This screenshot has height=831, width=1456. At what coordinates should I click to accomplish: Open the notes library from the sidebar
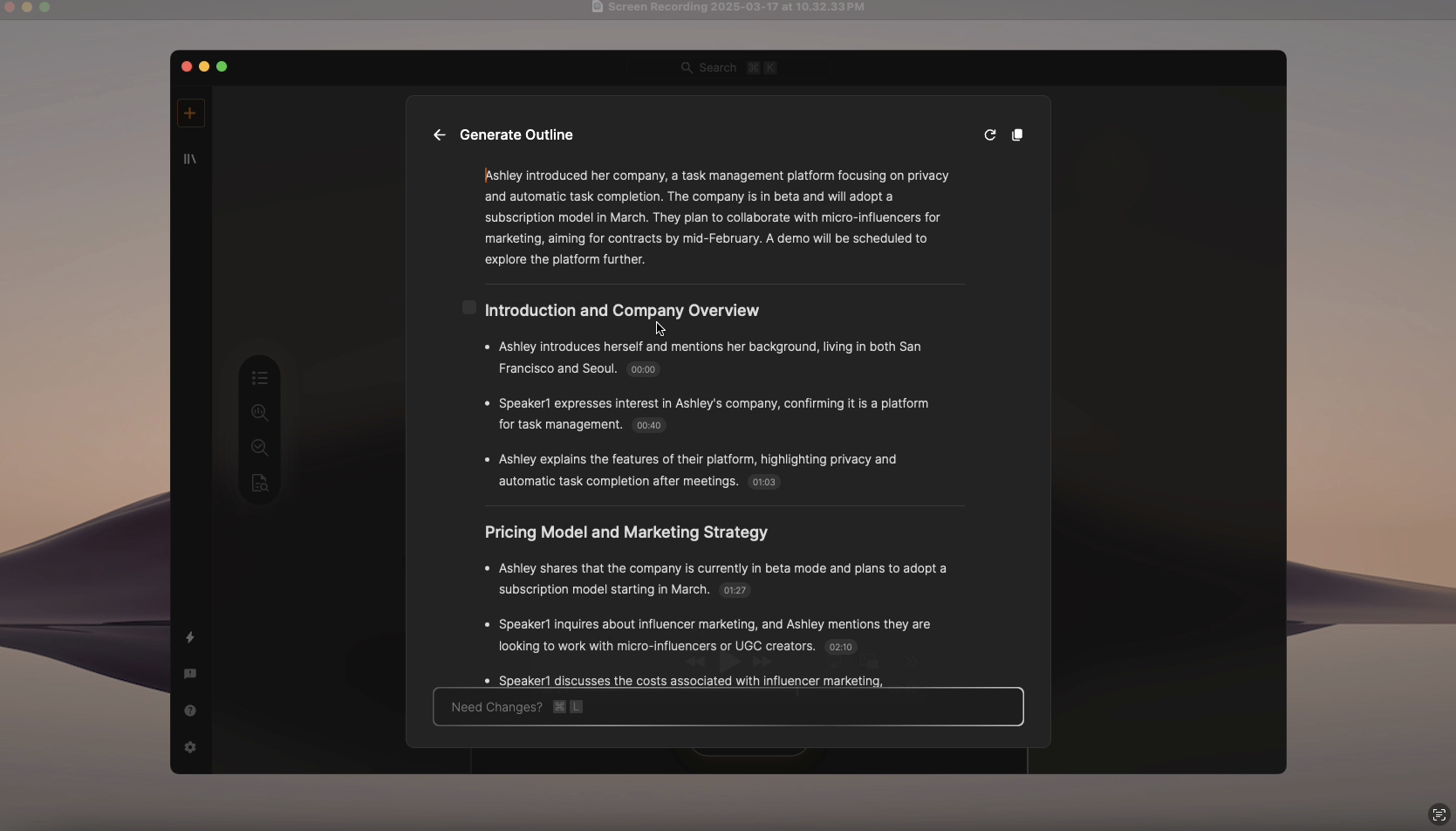[x=190, y=159]
